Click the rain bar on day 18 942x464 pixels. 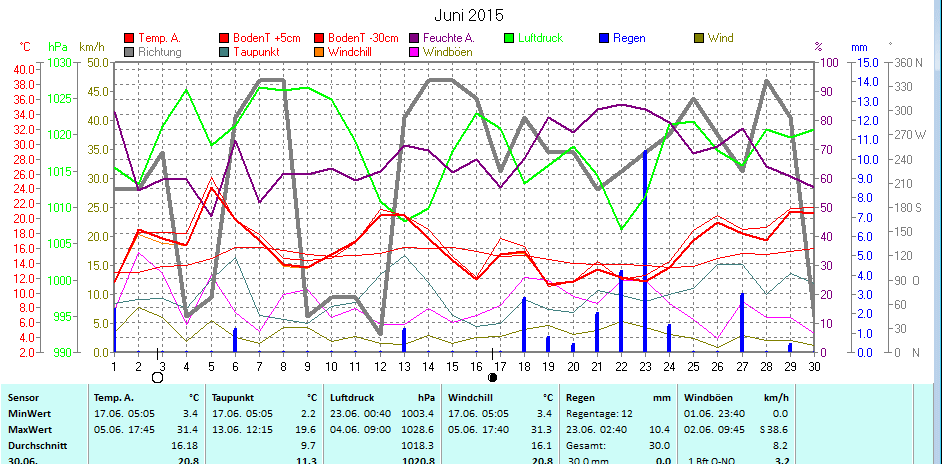524,325
